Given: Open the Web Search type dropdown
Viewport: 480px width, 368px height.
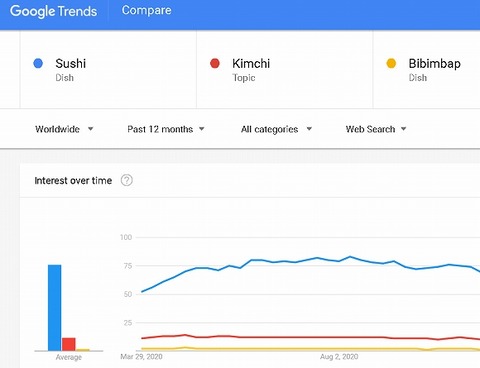Looking at the screenshot, I should pos(376,129).
